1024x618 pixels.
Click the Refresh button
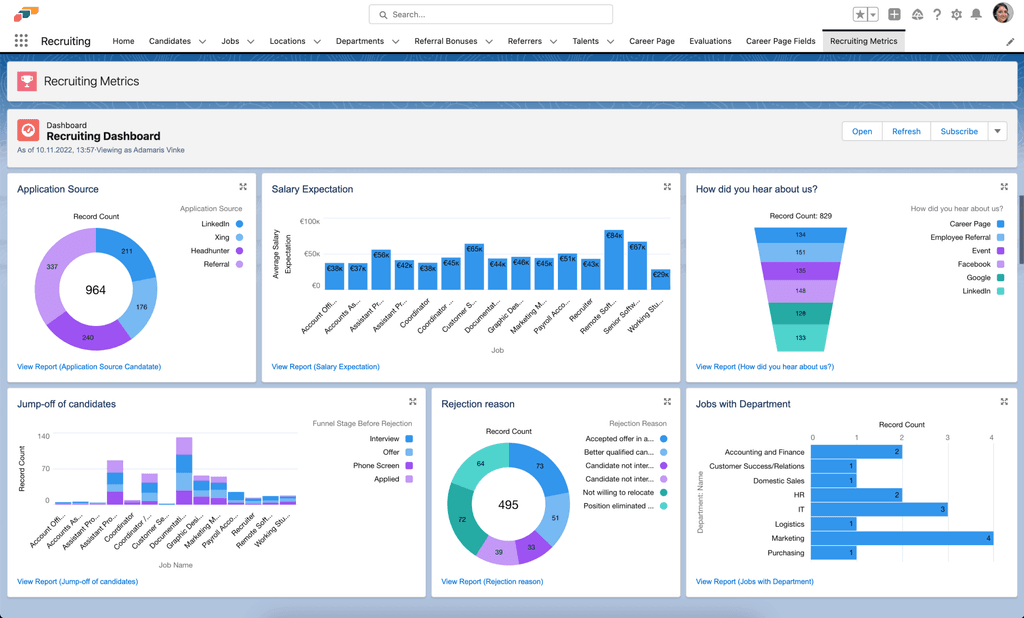906,131
